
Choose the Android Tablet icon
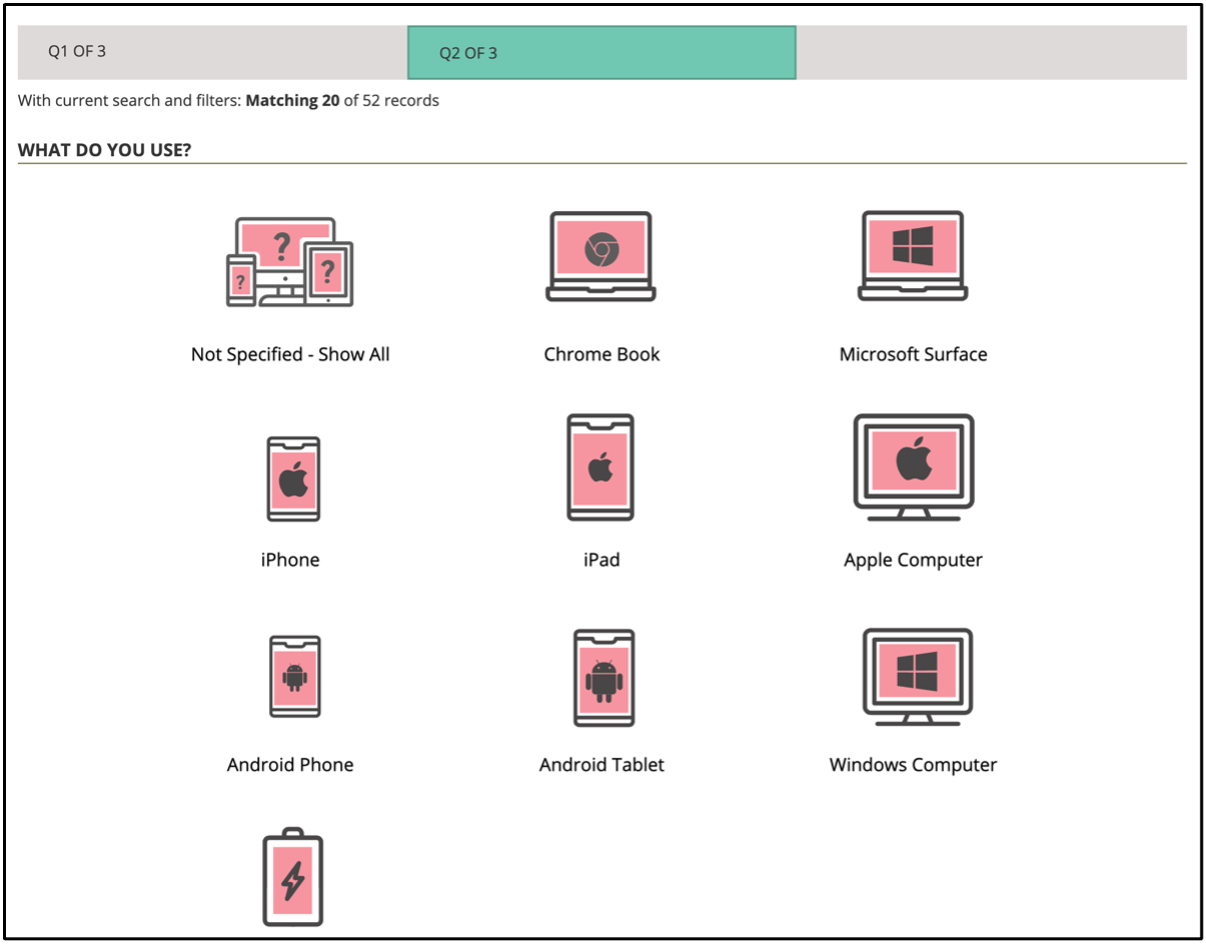pyautogui.click(x=604, y=678)
